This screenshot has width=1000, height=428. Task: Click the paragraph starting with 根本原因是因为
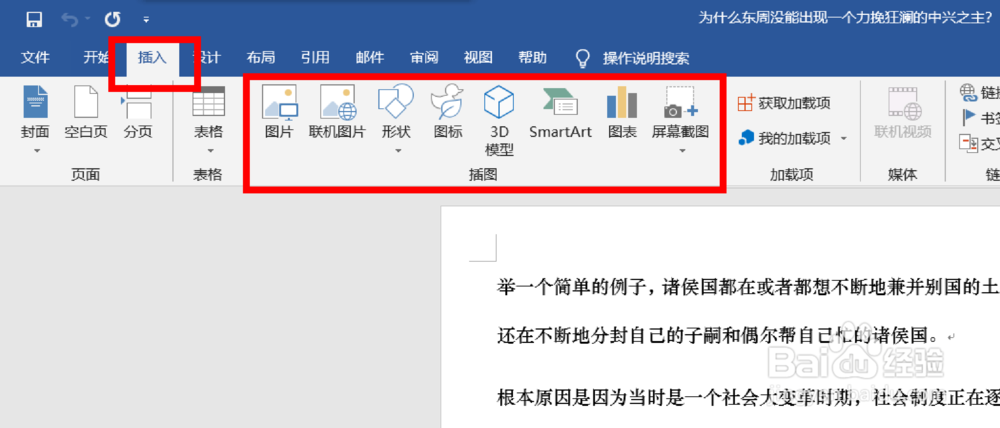(x=748, y=397)
